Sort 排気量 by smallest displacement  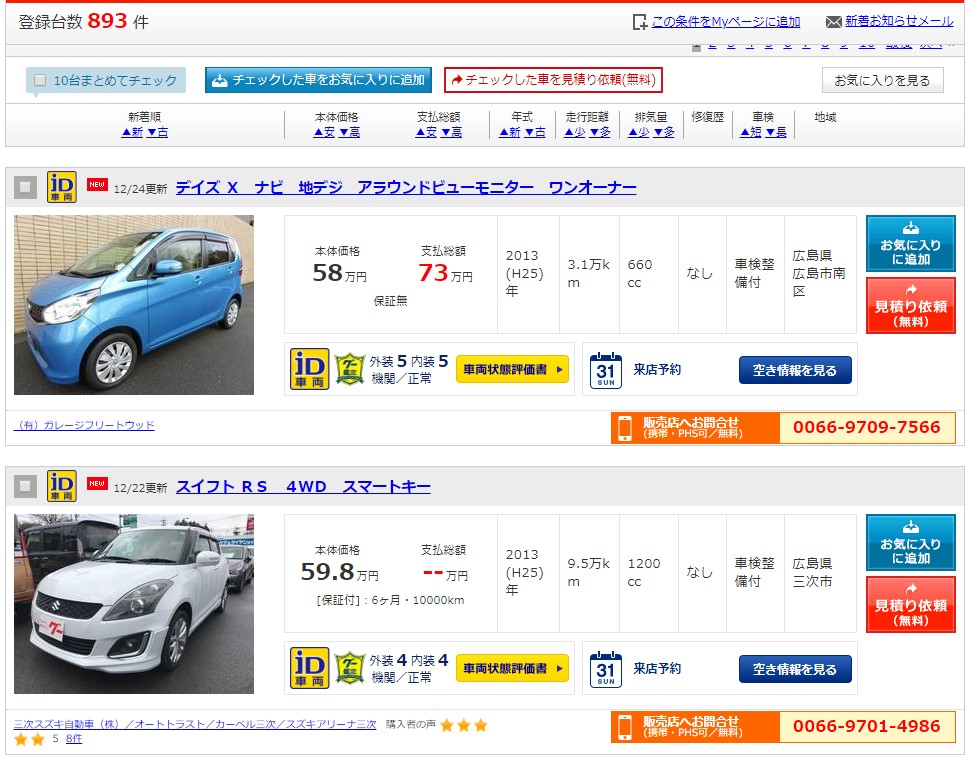coord(639,132)
